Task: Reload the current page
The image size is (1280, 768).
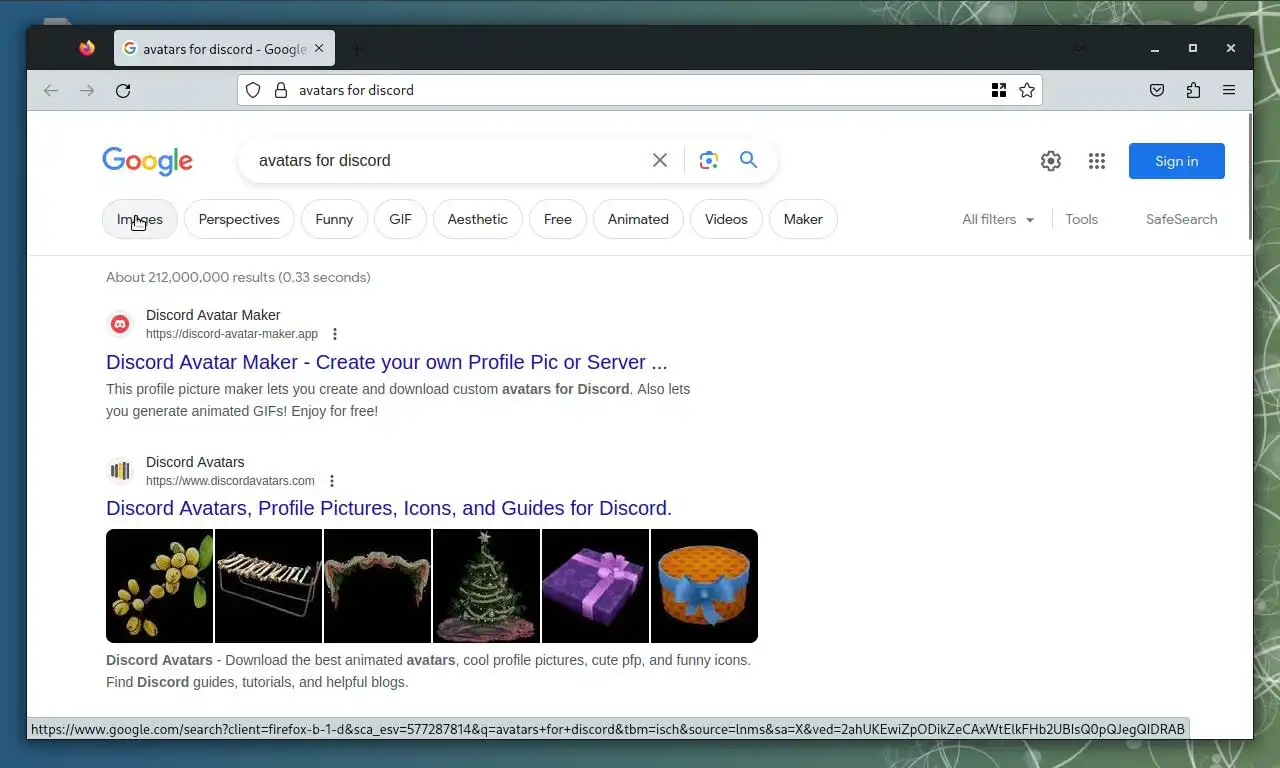Action: (123, 90)
